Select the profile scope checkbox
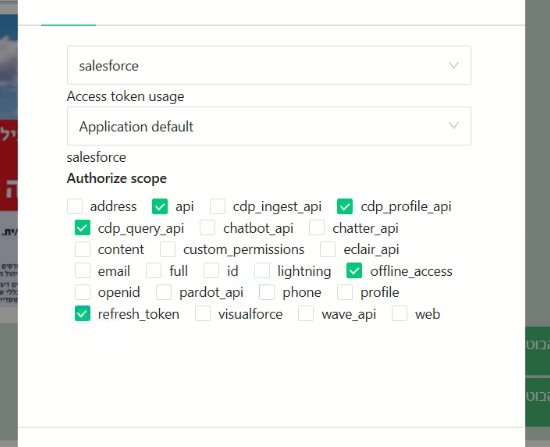 345,292
